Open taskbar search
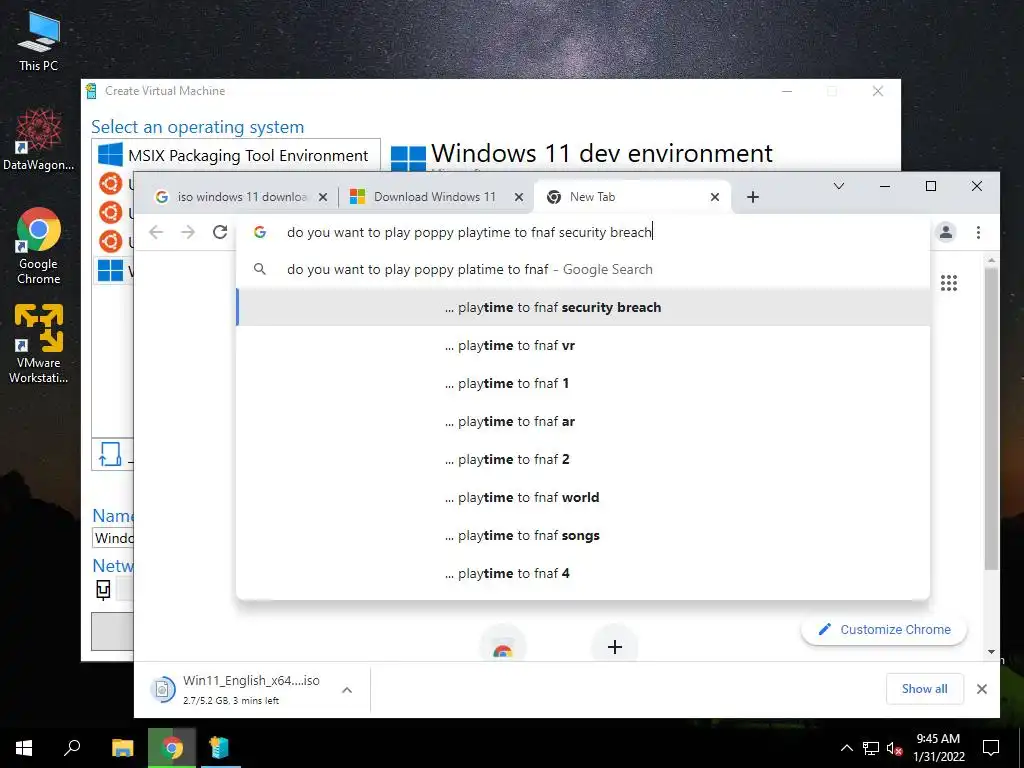1024x768 pixels. point(72,748)
